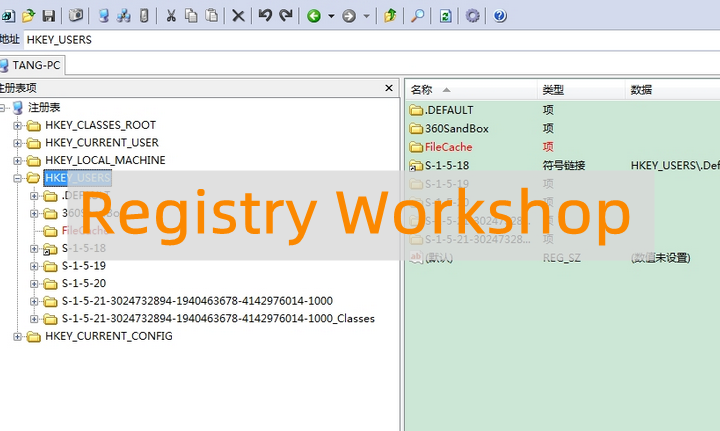Expand the HKEY_CLASSES_ROOT tree node
This screenshot has width=720, height=431.
18,125
